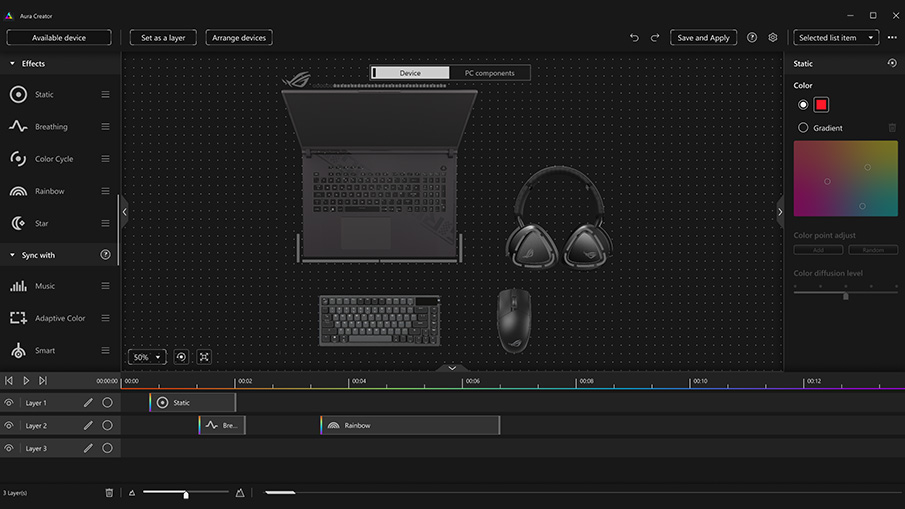
Task: Open the settings gear icon
Action: click(x=773, y=38)
